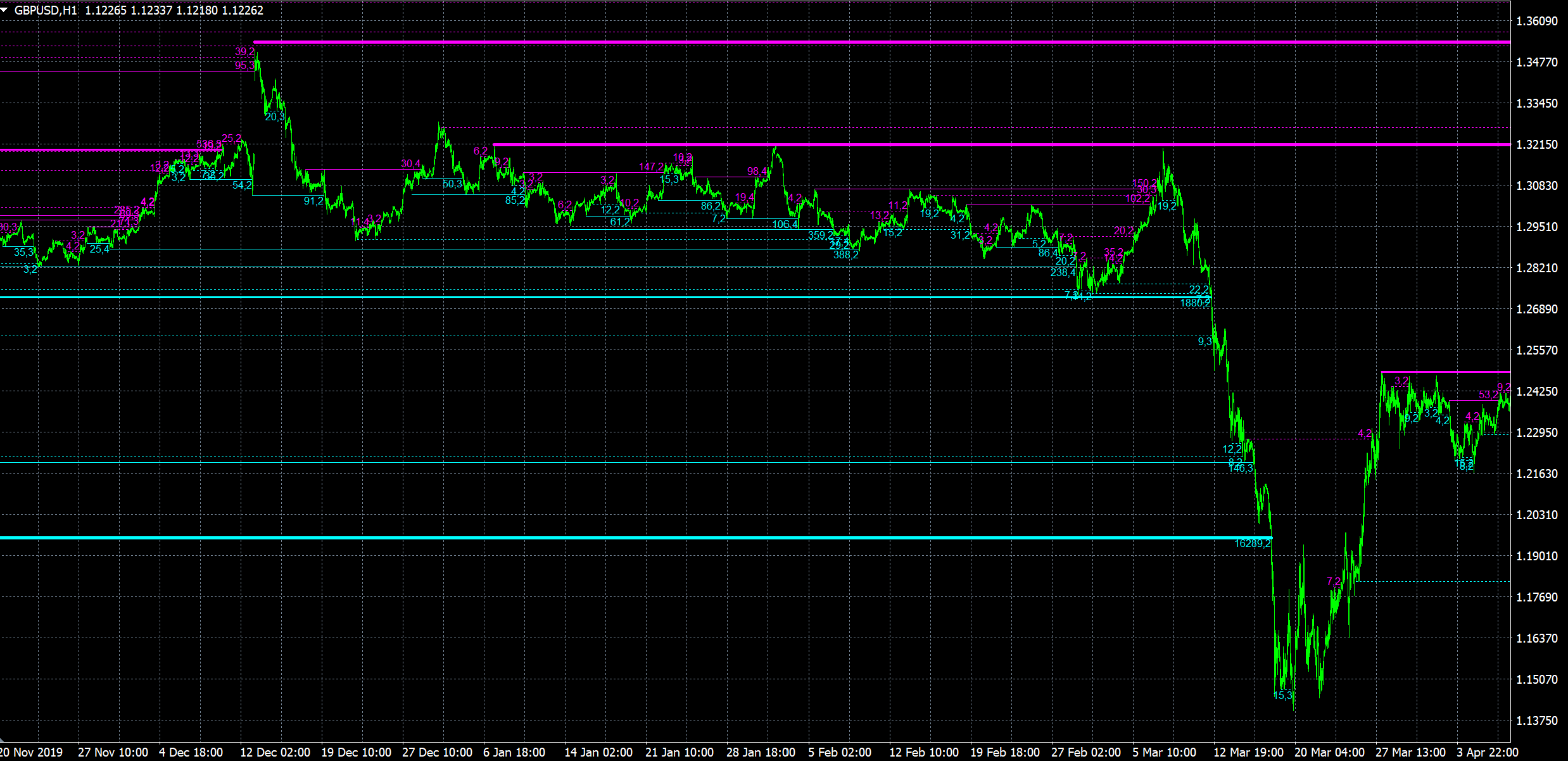Click the 147,2 magenta resistance label
The width and height of the screenshot is (1568, 761).
tap(651, 167)
